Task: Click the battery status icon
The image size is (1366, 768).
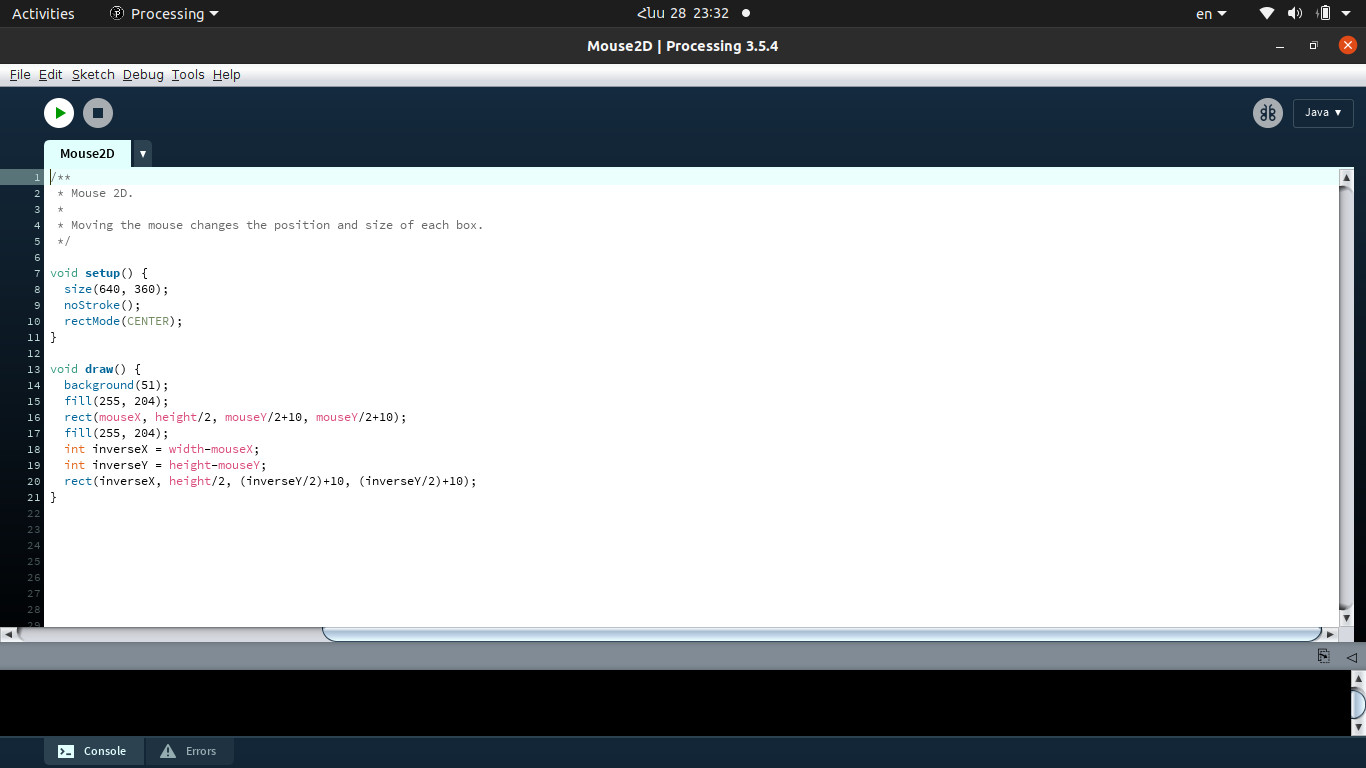Action: coord(1324,14)
